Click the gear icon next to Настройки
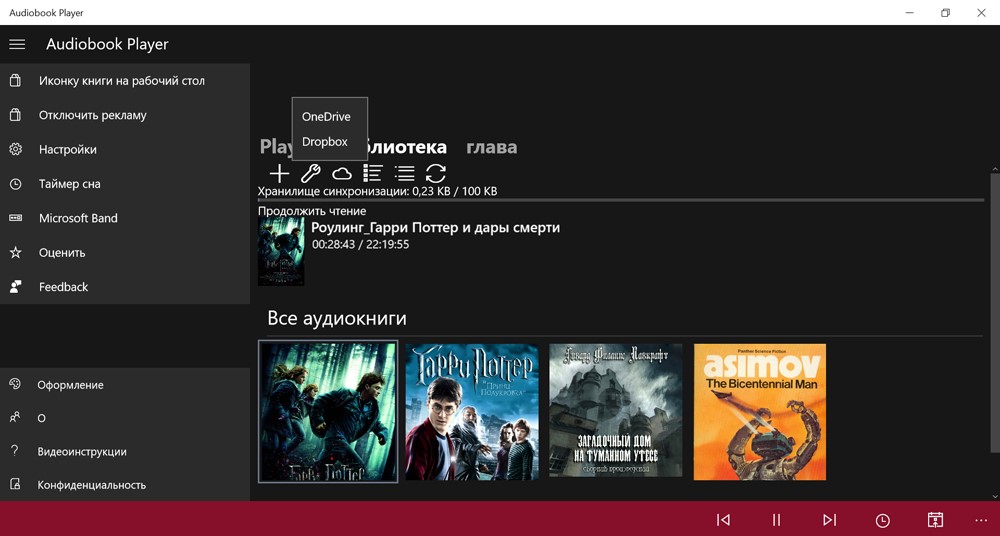 15,149
